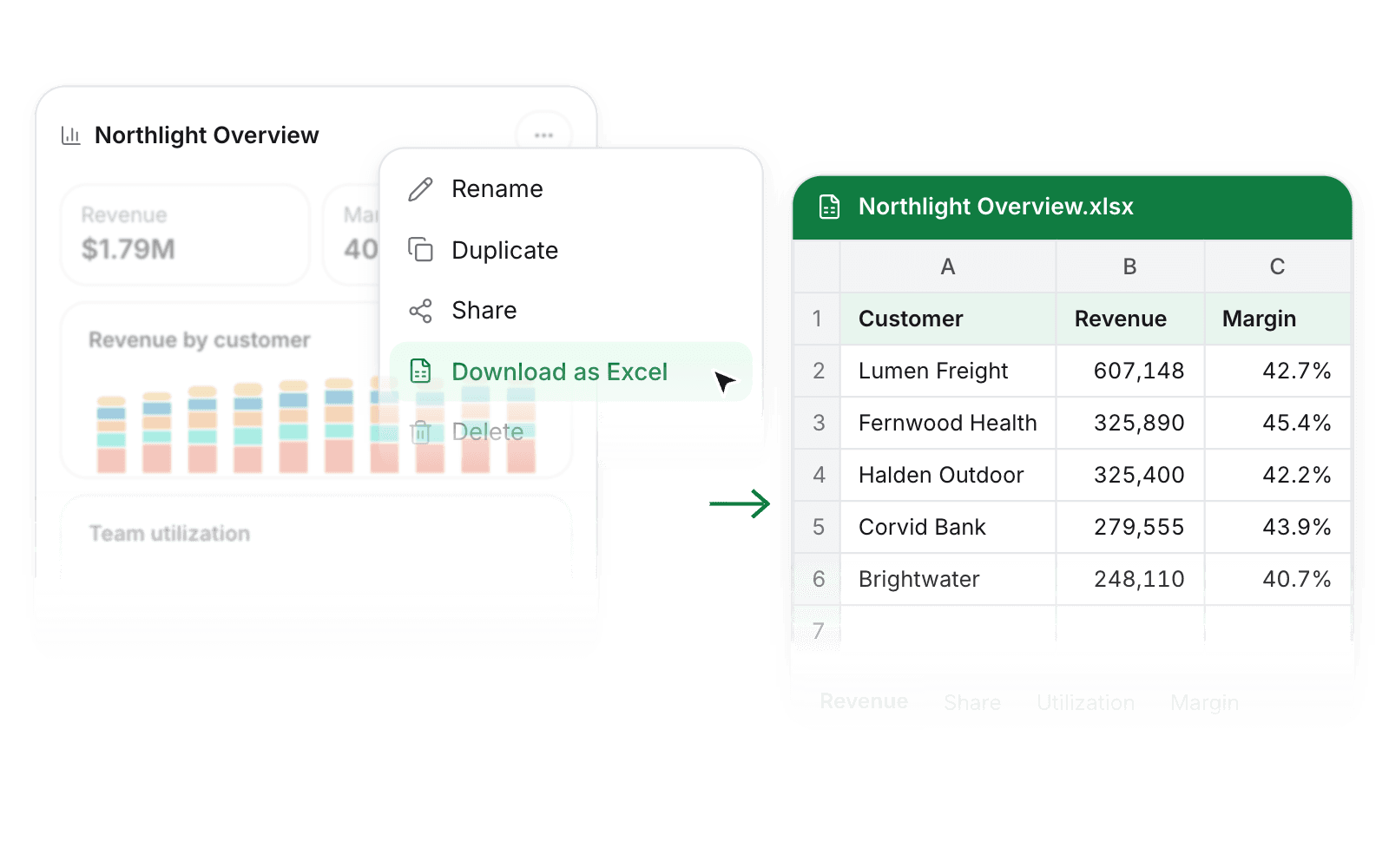Switch to the Share sheet tab

coord(972,702)
